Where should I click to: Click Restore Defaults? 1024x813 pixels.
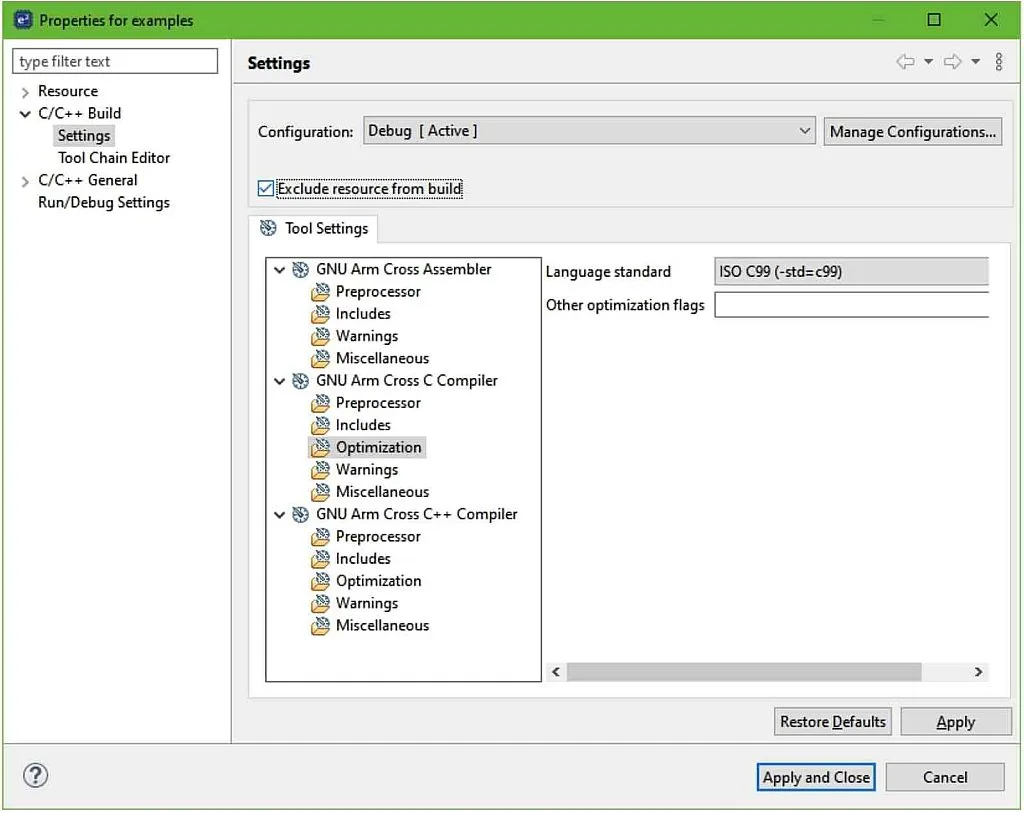pos(832,721)
